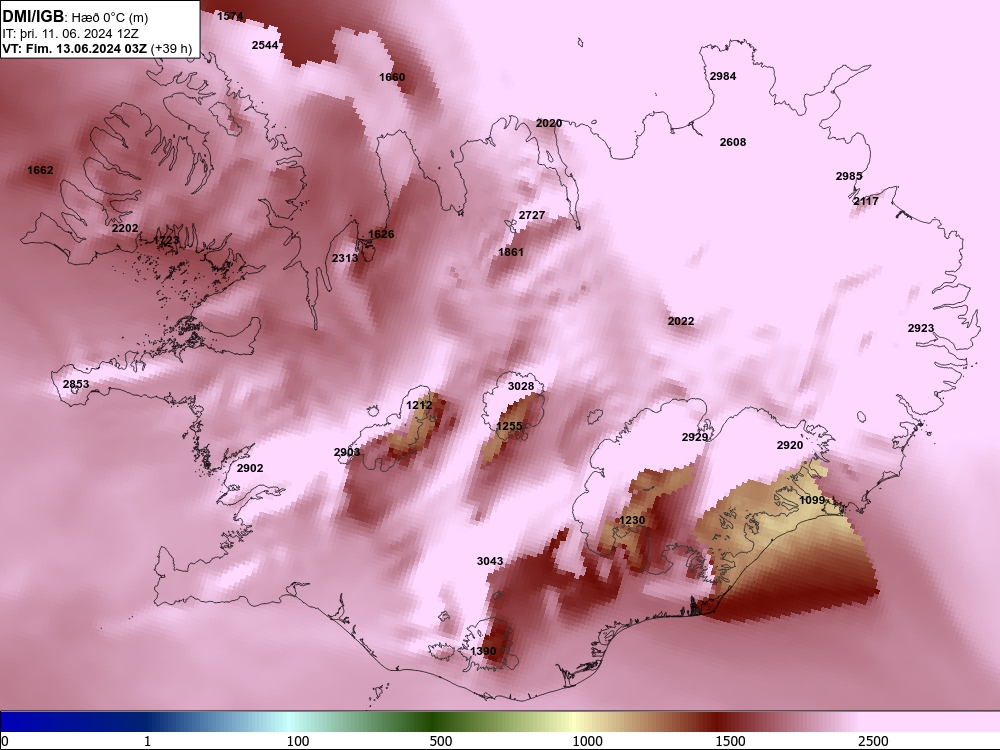Click the map value 1626
The width and height of the screenshot is (1000, 750).
pyautogui.click(x=381, y=234)
